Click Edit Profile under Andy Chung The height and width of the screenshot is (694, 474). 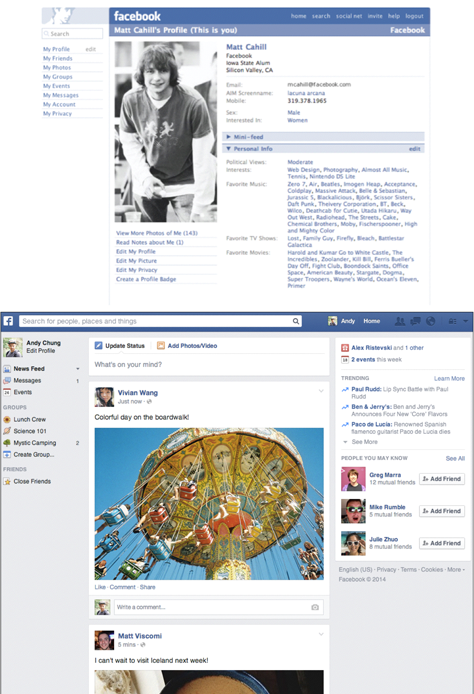pos(40,351)
